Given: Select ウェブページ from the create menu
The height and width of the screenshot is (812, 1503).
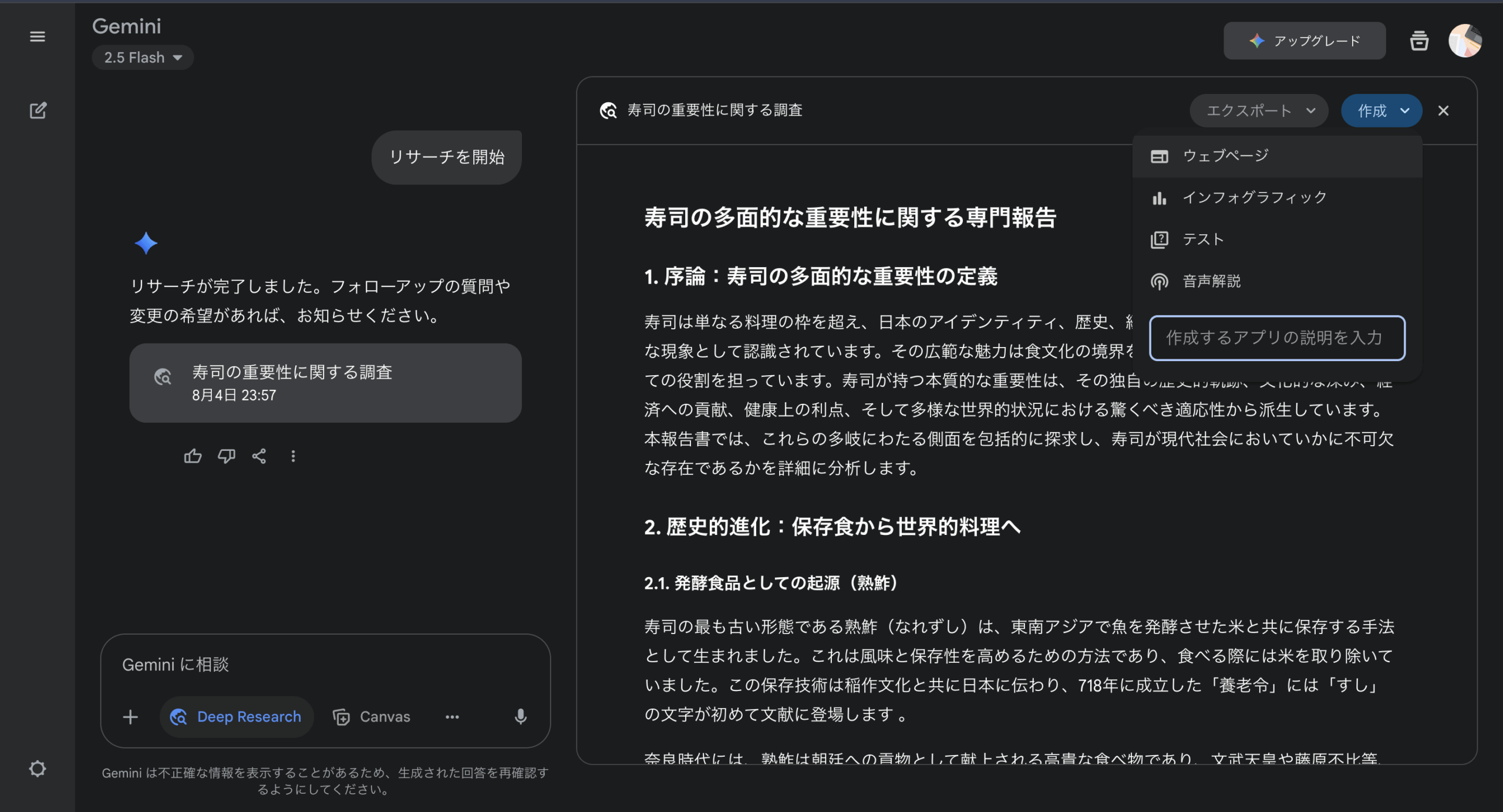Looking at the screenshot, I should (x=1277, y=156).
